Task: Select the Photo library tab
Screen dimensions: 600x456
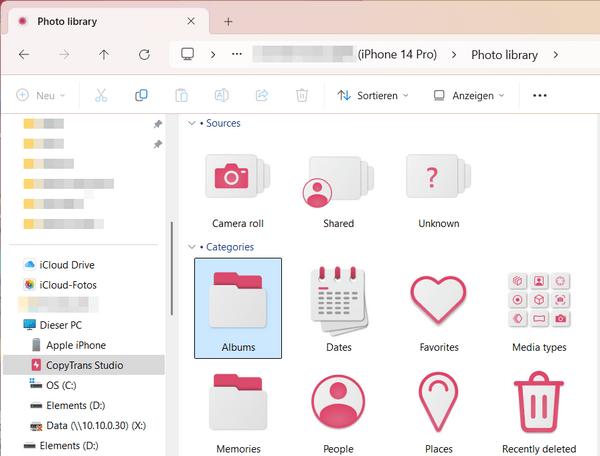Action: (x=109, y=21)
